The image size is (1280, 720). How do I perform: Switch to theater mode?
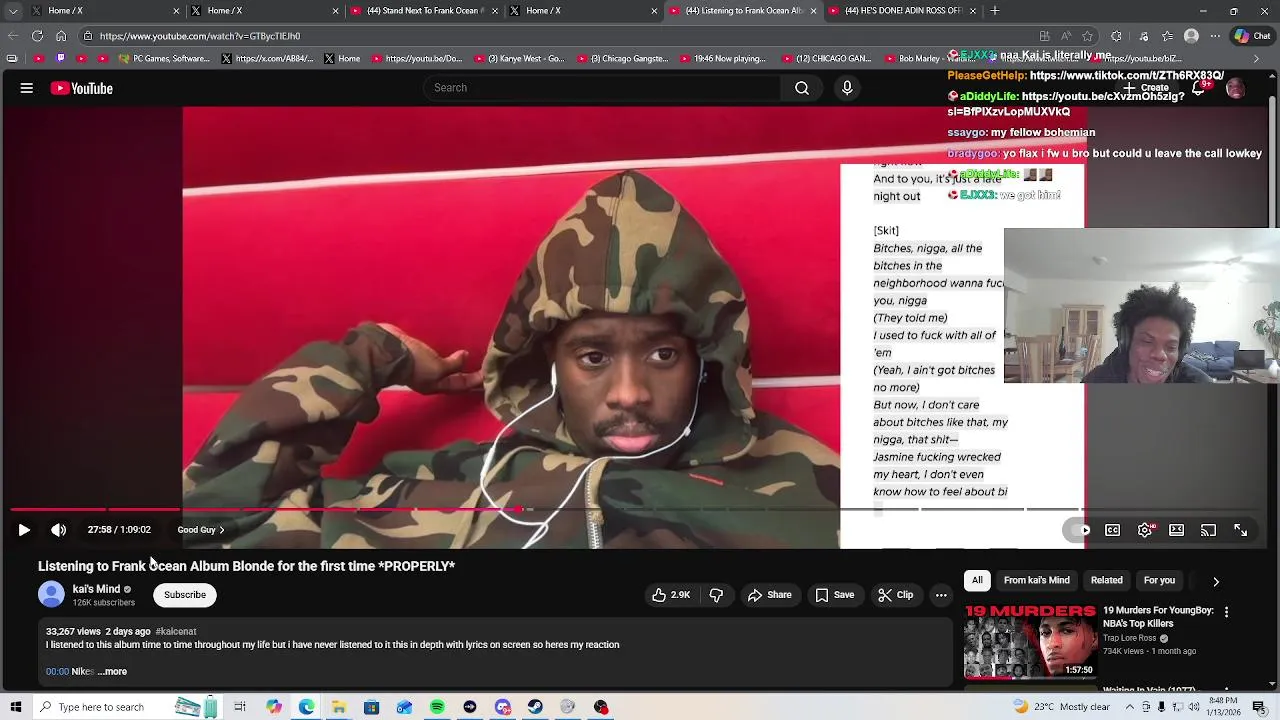1177,530
